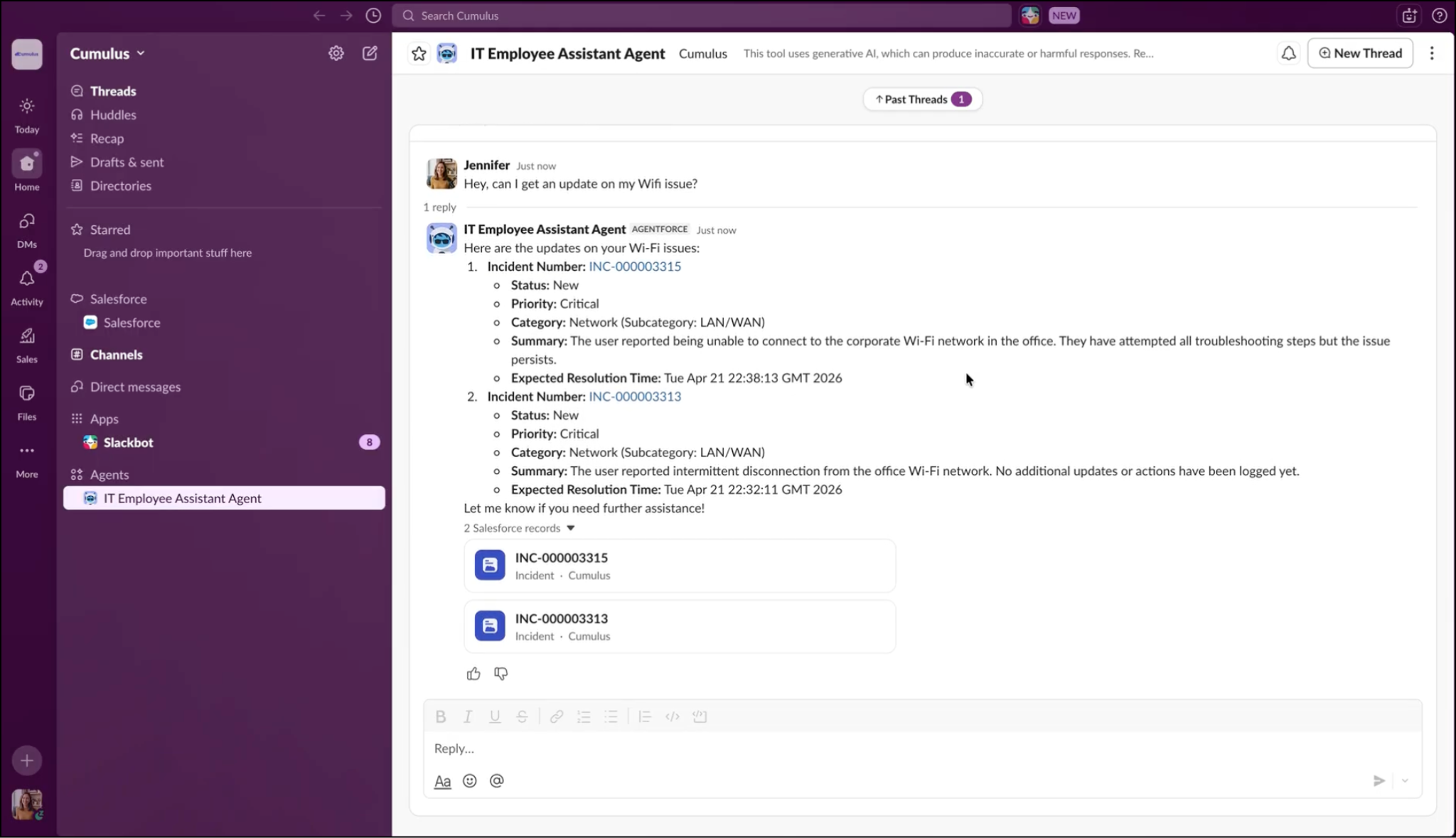Open Slackbot conversation
Screen dimensions: 1456x838
click(x=224, y=442)
